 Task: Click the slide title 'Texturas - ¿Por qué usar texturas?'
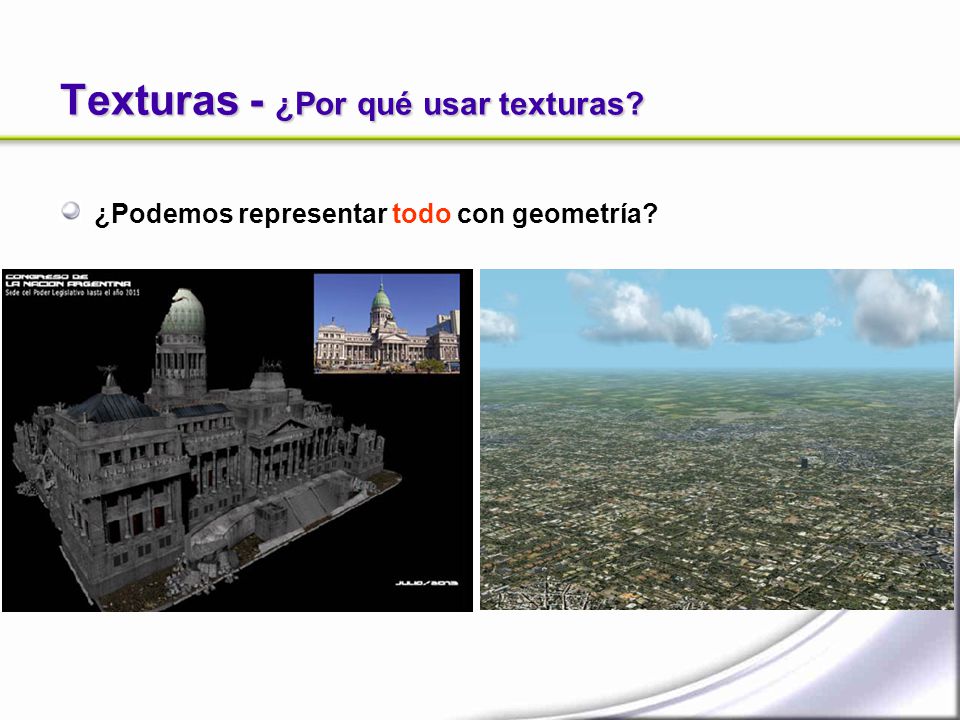point(352,101)
